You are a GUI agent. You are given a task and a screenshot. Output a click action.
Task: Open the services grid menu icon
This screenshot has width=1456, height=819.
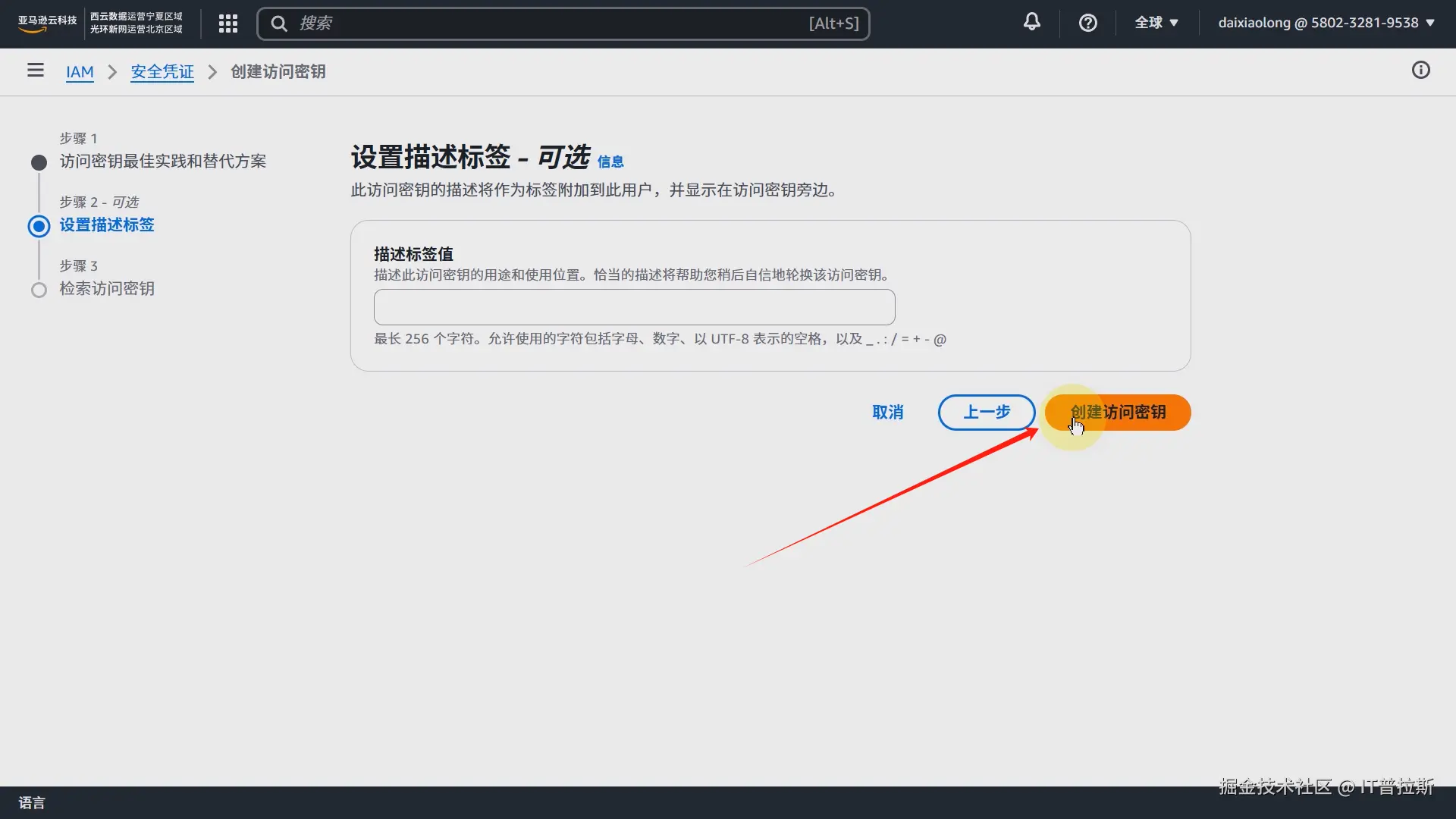(x=228, y=24)
